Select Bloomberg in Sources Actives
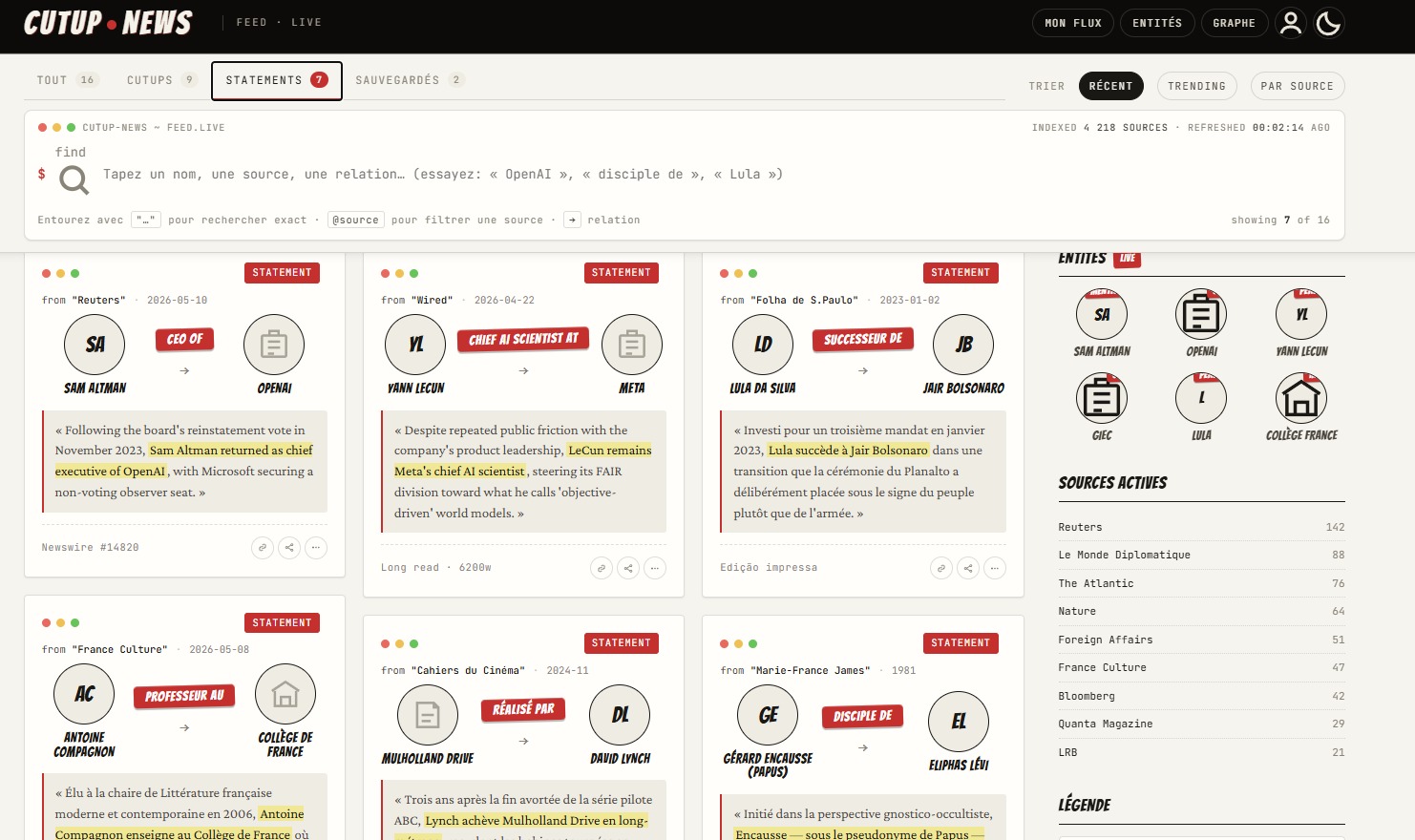 1201,696
